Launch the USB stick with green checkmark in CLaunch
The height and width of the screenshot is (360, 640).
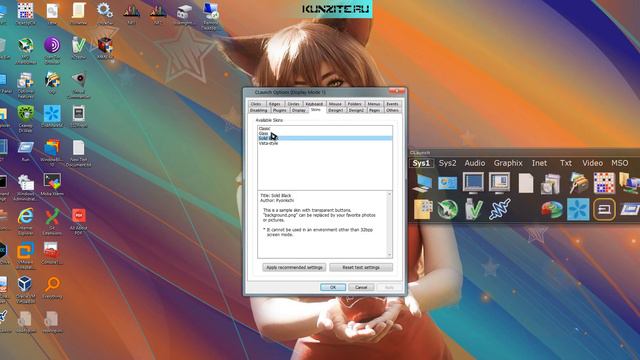[473, 209]
